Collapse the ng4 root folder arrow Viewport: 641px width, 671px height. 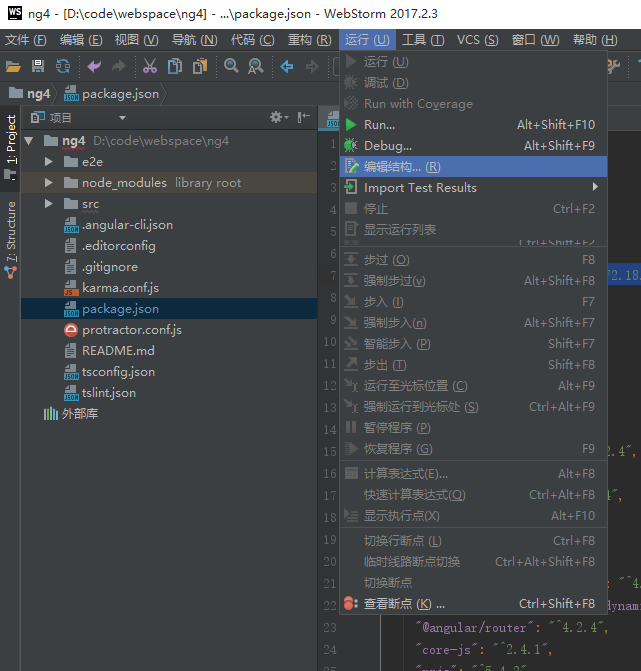click(x=29, y=141)
